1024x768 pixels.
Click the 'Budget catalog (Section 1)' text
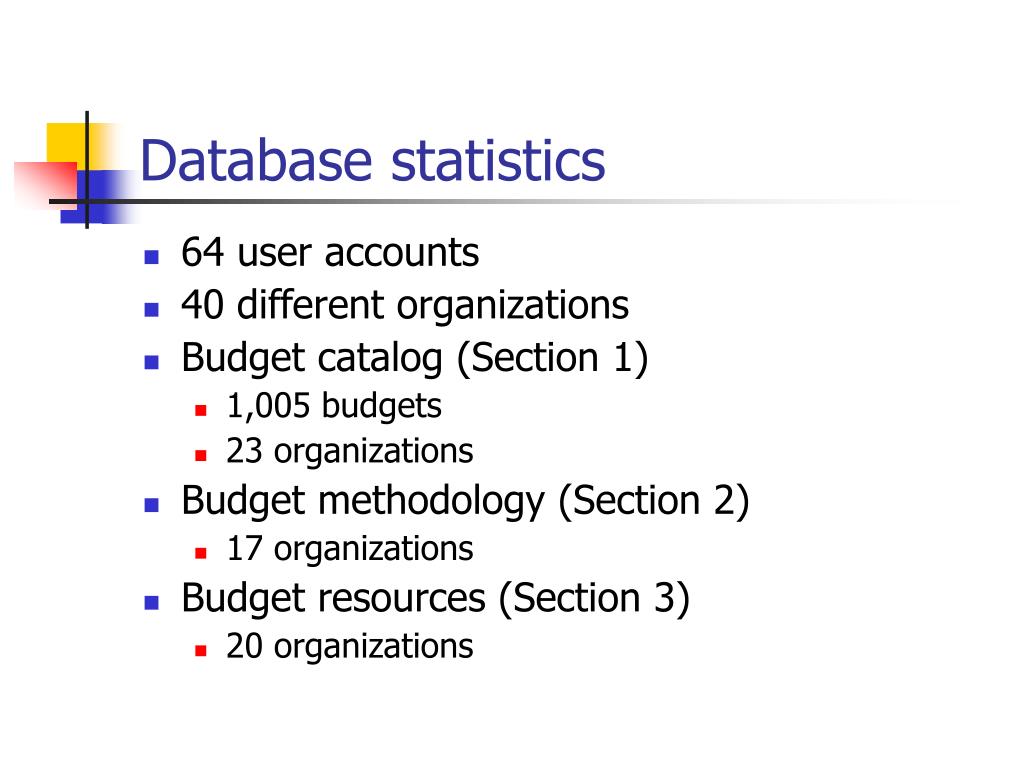pyautogui.click(x=415, y=359)
